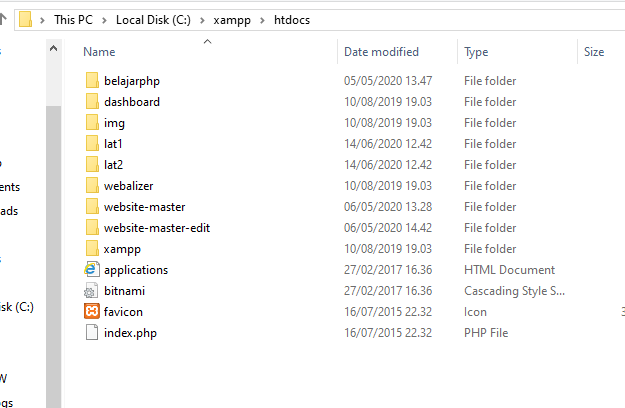Screen dimensions: 625x408
Task: Click the Icon type cell for favicon
Action: [475, 312]
